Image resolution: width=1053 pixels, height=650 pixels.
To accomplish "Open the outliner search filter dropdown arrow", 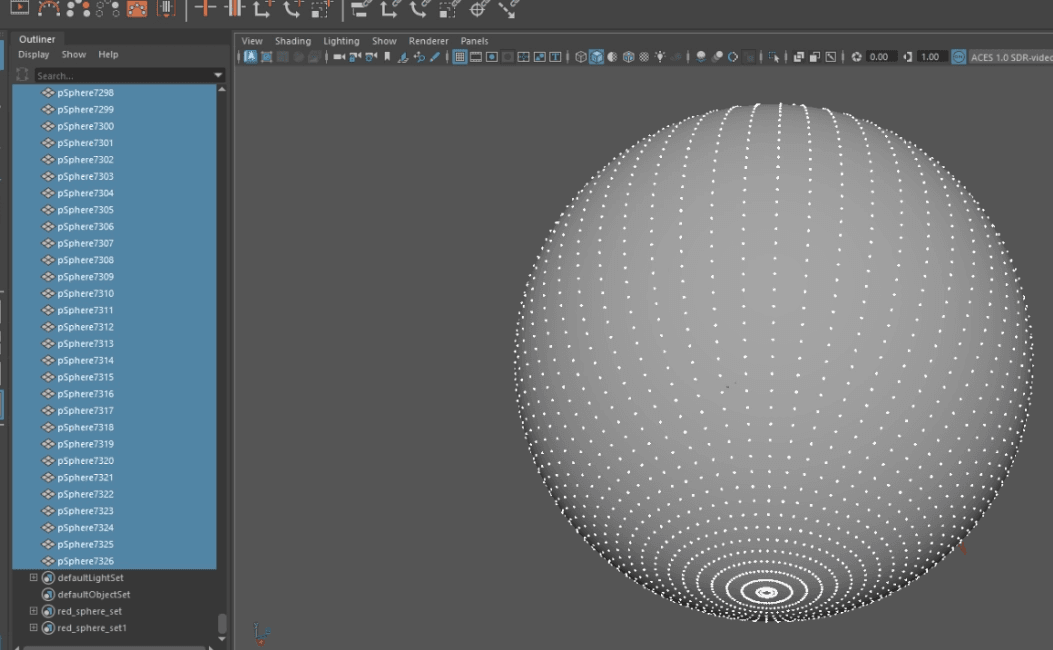I will tap(218, 76).
